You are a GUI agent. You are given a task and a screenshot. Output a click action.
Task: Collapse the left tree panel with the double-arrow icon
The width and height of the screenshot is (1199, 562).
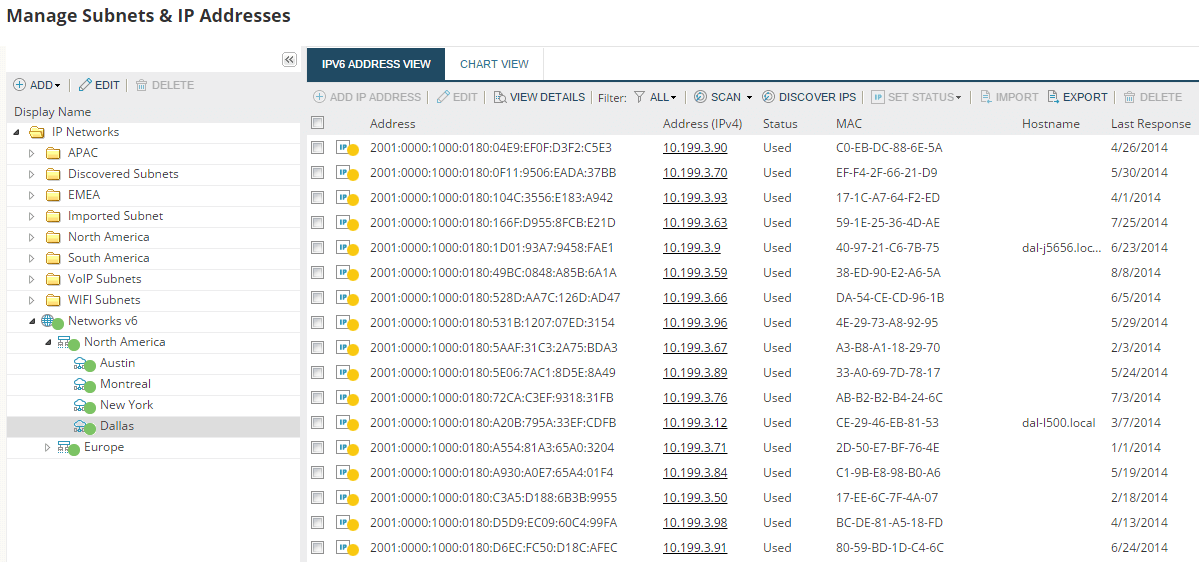[x=289, y=60]
